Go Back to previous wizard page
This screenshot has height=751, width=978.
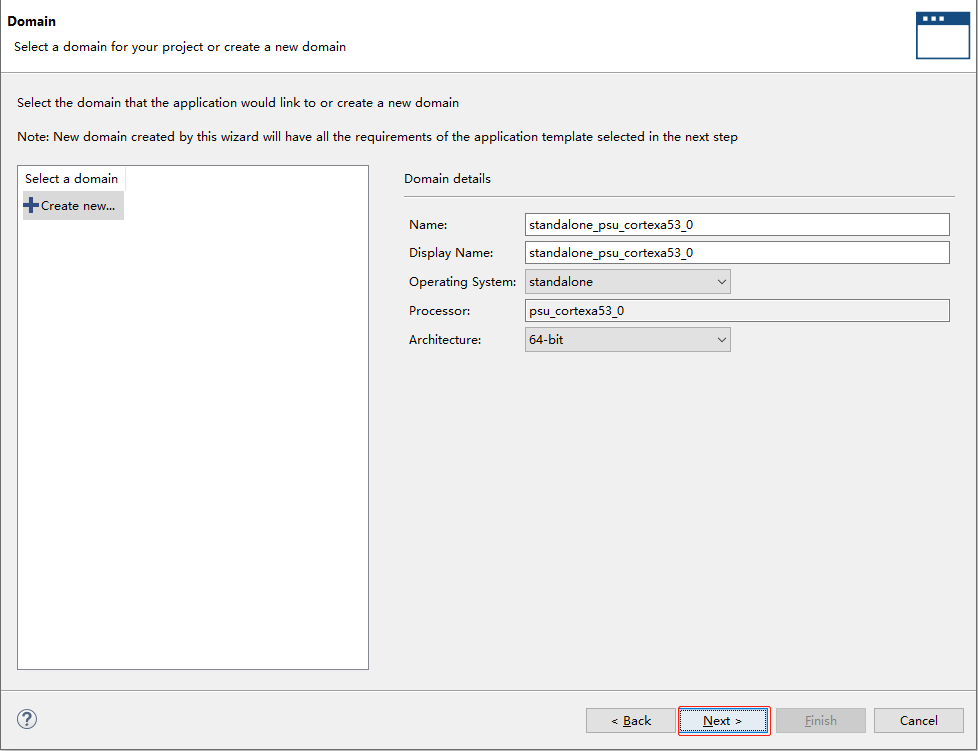(631, 720)
